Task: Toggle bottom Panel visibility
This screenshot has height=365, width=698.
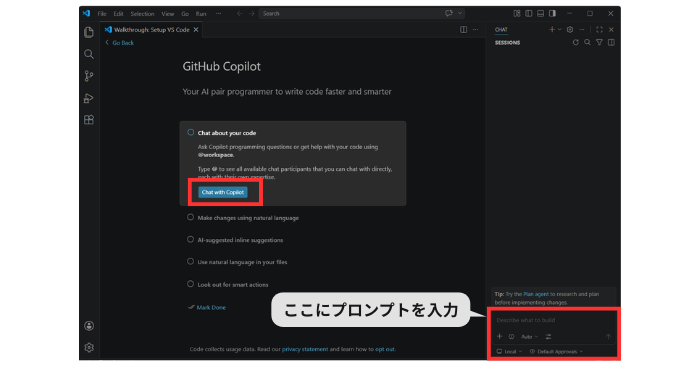Action: [x=540, y=13]
